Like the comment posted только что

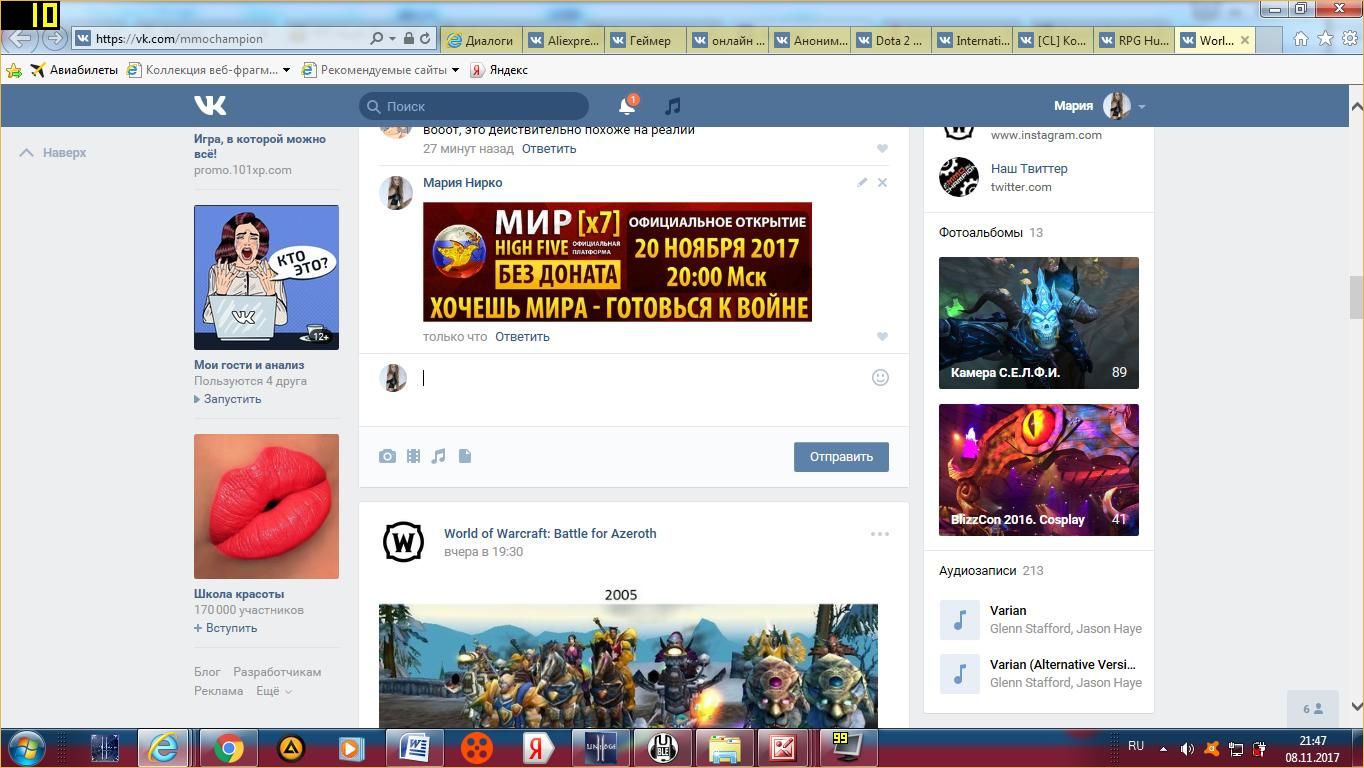click(882, 336)
